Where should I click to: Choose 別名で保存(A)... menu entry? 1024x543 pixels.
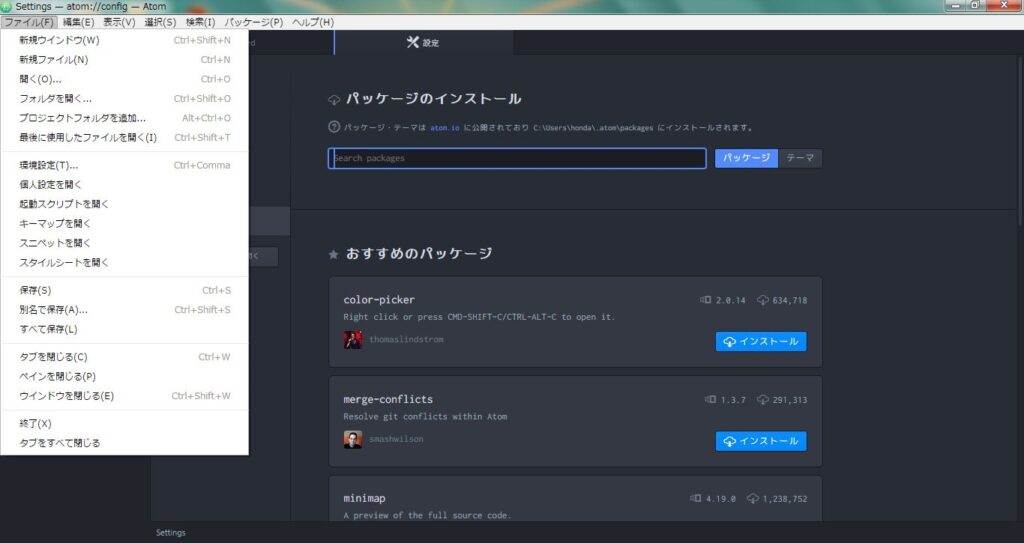click(x=125, y=310)
